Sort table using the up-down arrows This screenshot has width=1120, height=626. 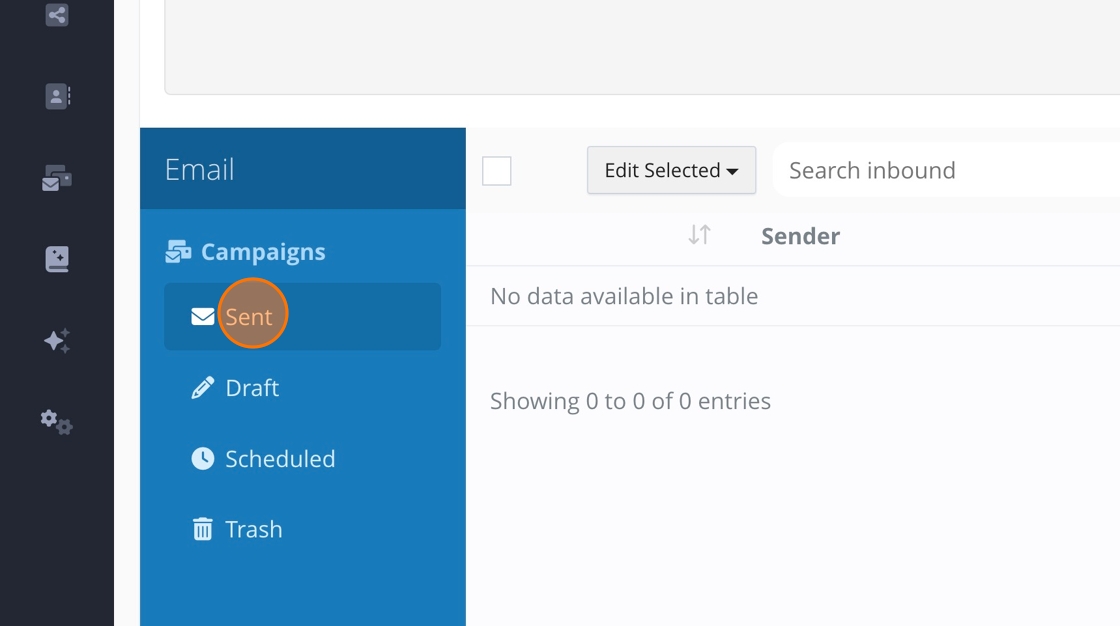(x=699, y=235)
